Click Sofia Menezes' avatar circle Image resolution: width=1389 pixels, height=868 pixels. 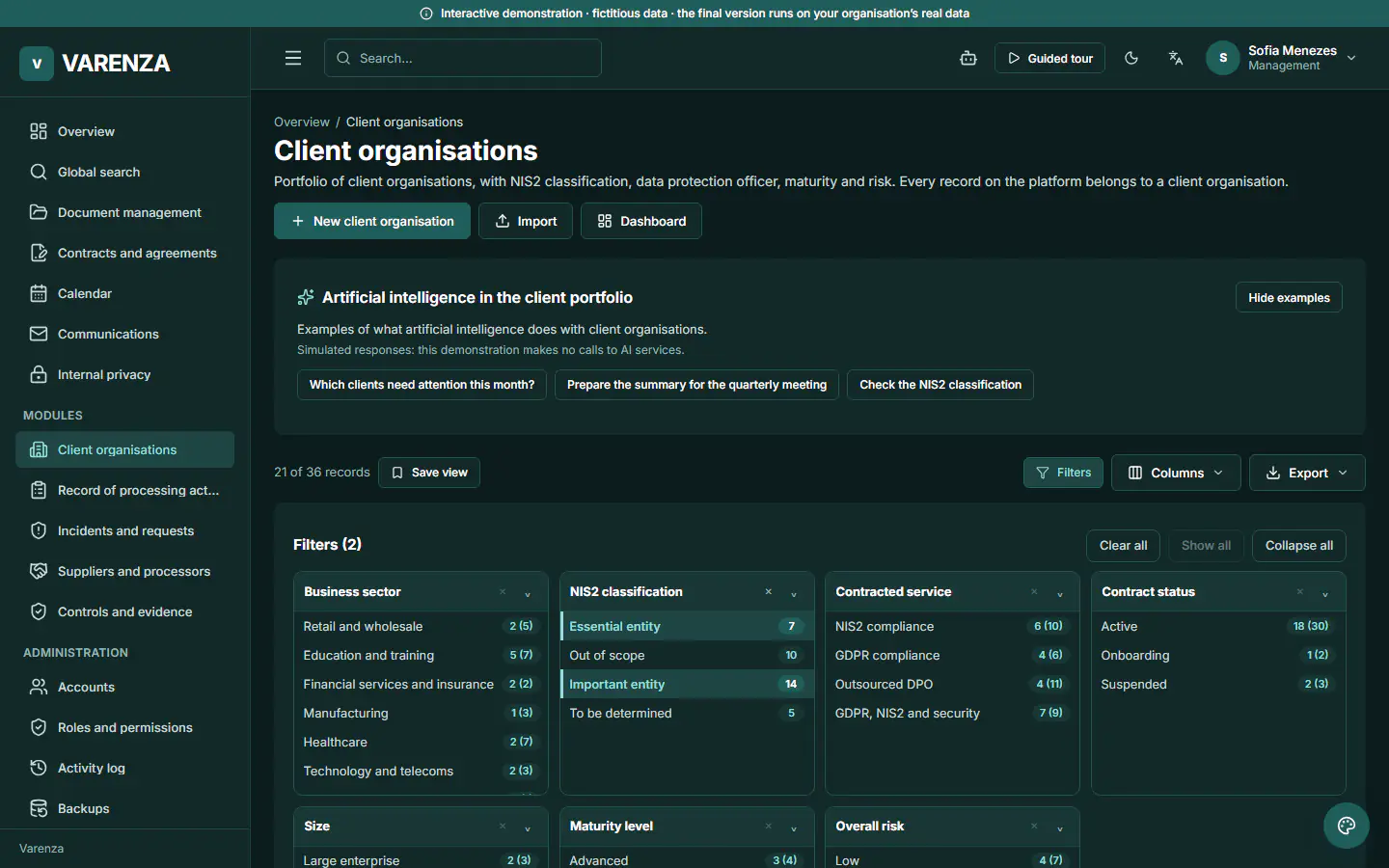coord(1223,58)
